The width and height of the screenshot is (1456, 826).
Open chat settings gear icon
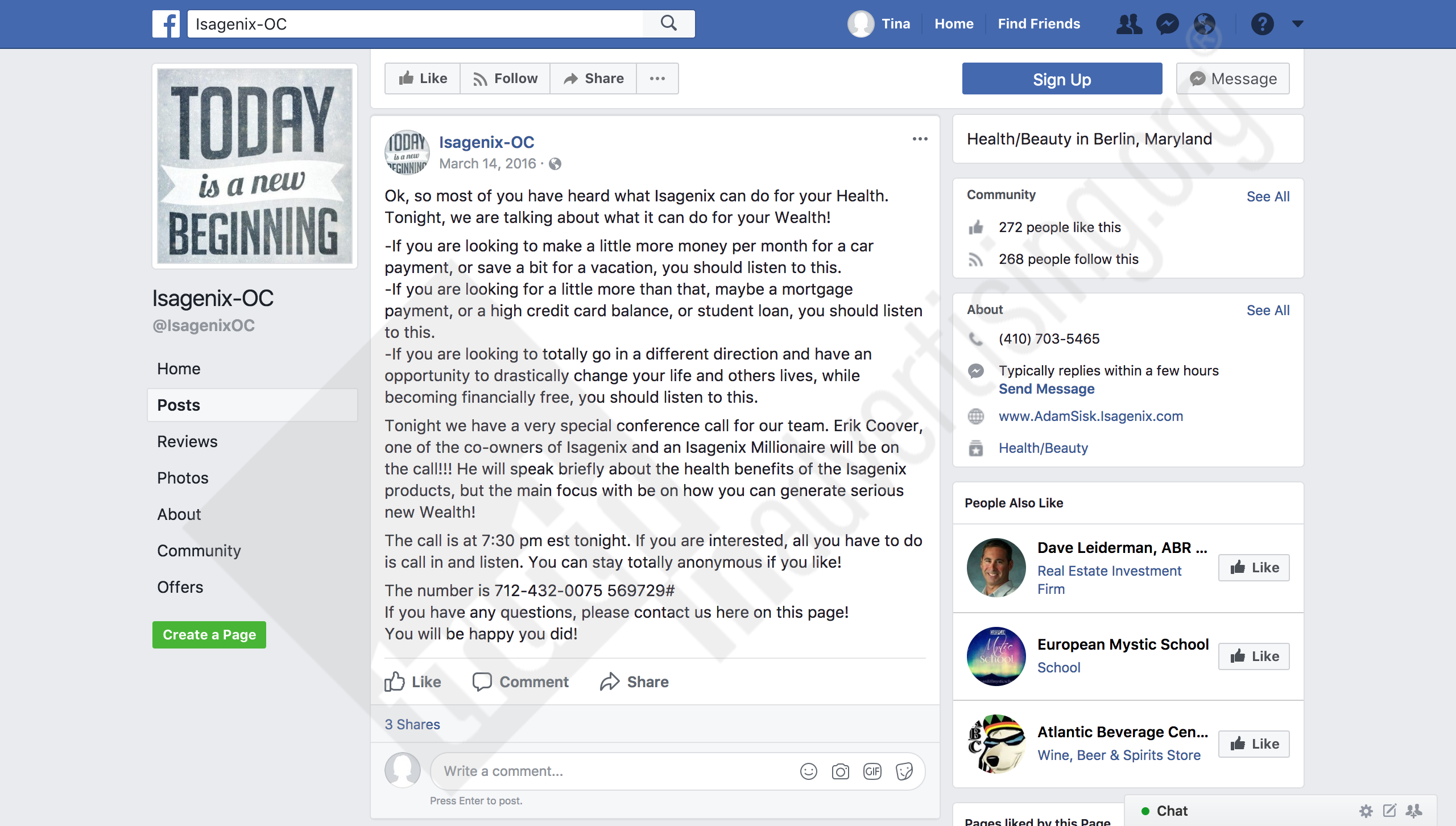(x=1366, y=811)
